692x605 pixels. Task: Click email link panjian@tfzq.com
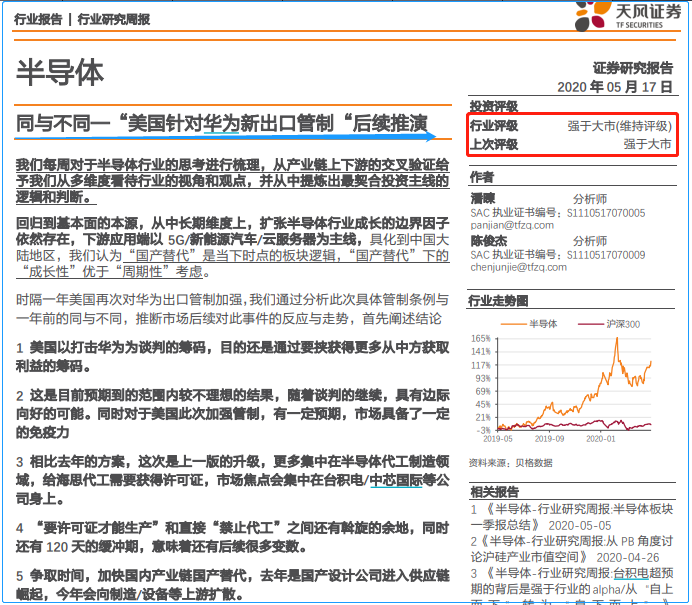coord(512,225)
